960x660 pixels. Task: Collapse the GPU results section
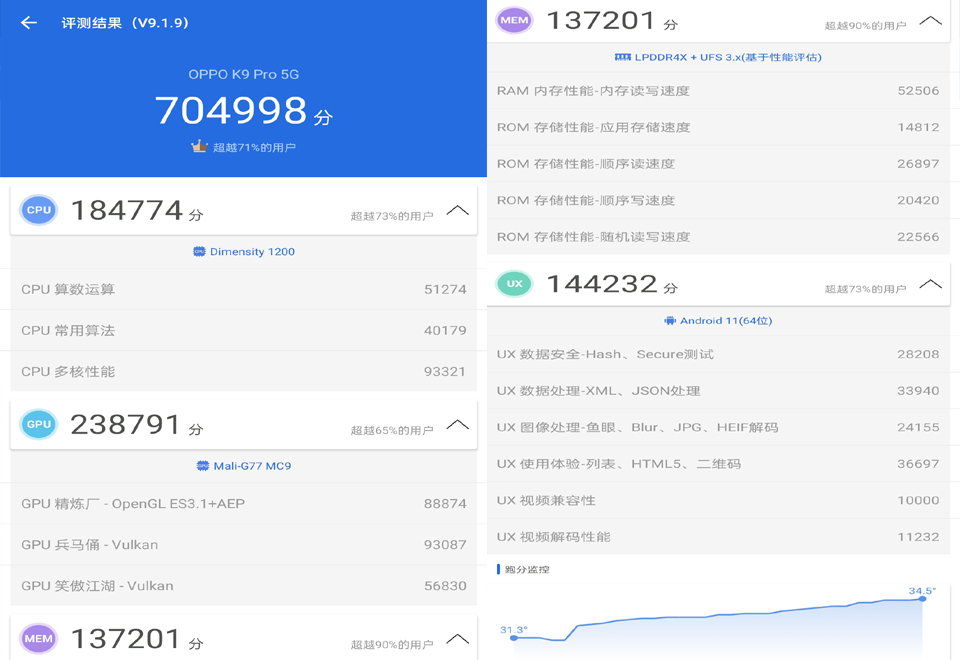point(458,423)
